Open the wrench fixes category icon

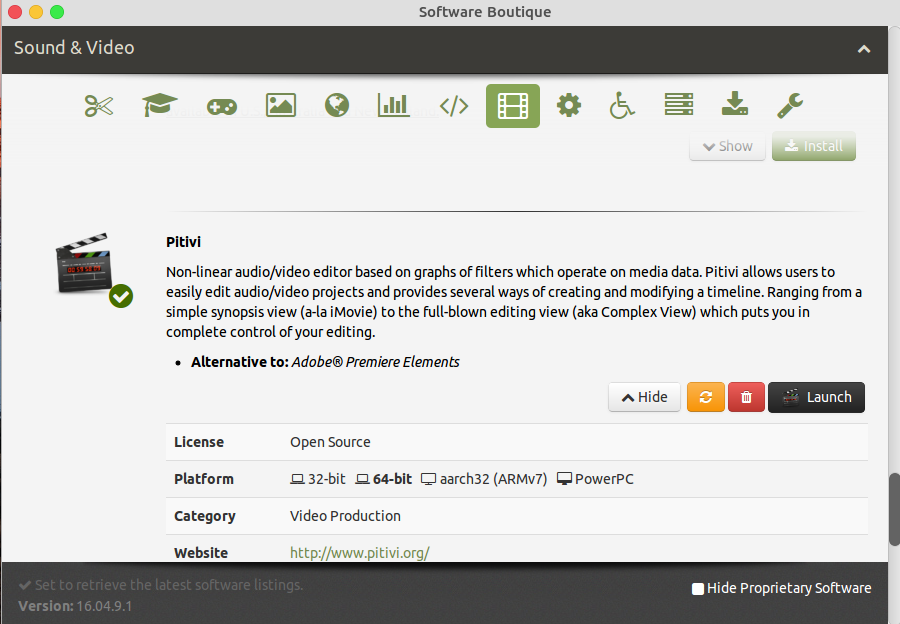790,106
